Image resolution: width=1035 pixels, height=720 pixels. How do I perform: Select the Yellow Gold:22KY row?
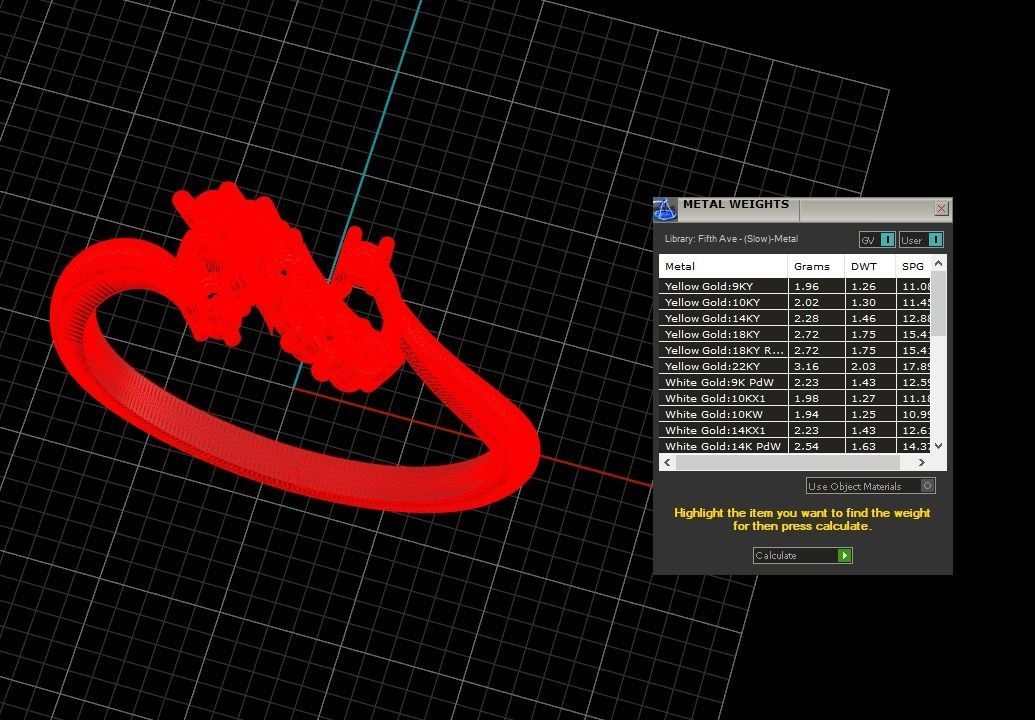click(x=795, y=366)
